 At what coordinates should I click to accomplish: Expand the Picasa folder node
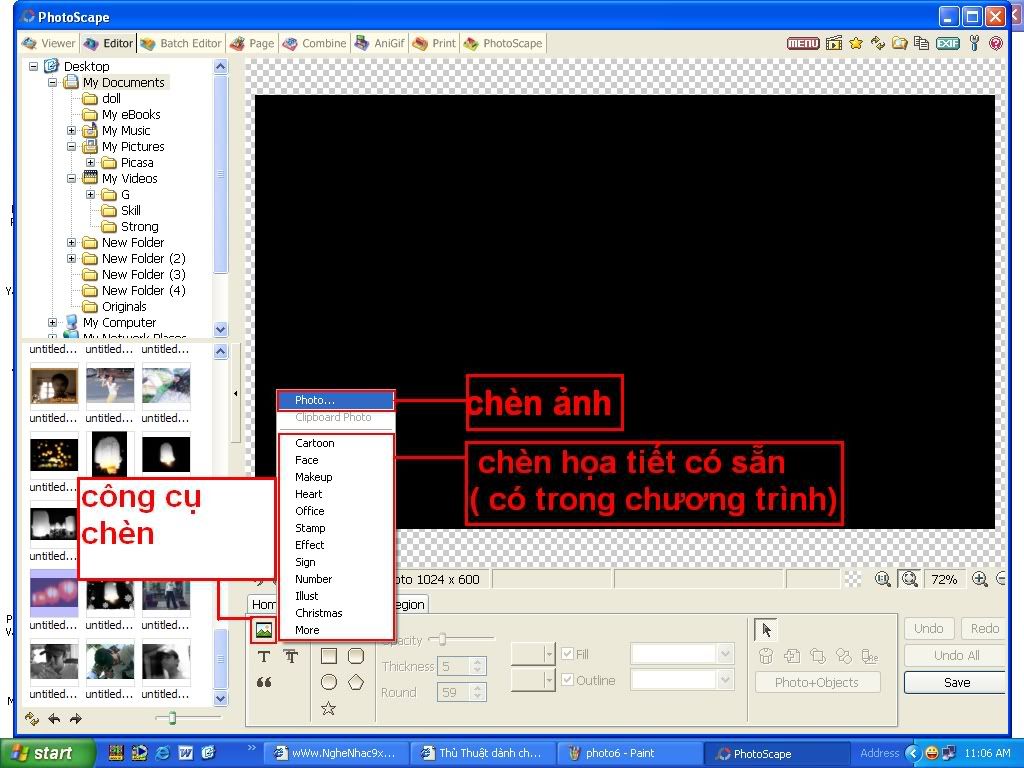90,163
